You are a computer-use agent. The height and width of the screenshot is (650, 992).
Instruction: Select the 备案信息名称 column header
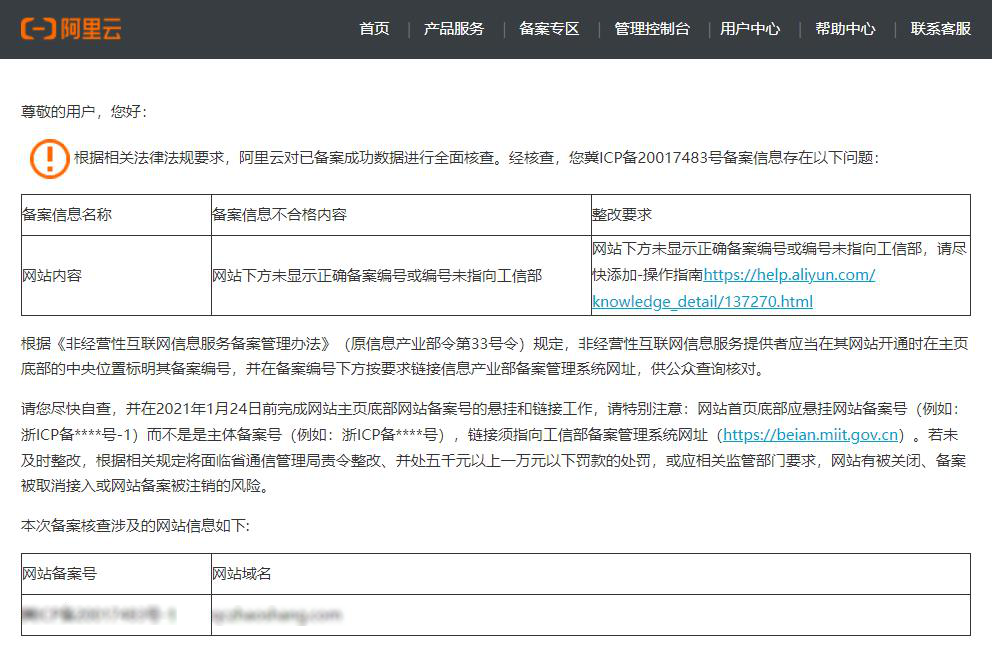(116, 215)
